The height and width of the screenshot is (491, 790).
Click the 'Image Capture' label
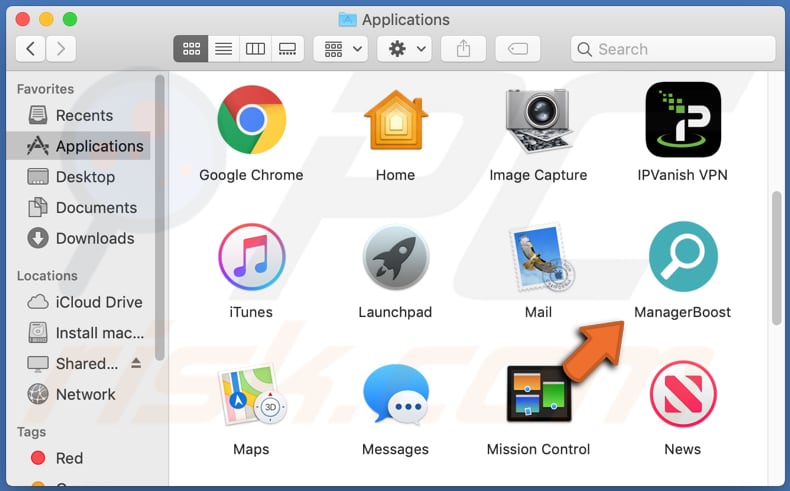[539, 175]
